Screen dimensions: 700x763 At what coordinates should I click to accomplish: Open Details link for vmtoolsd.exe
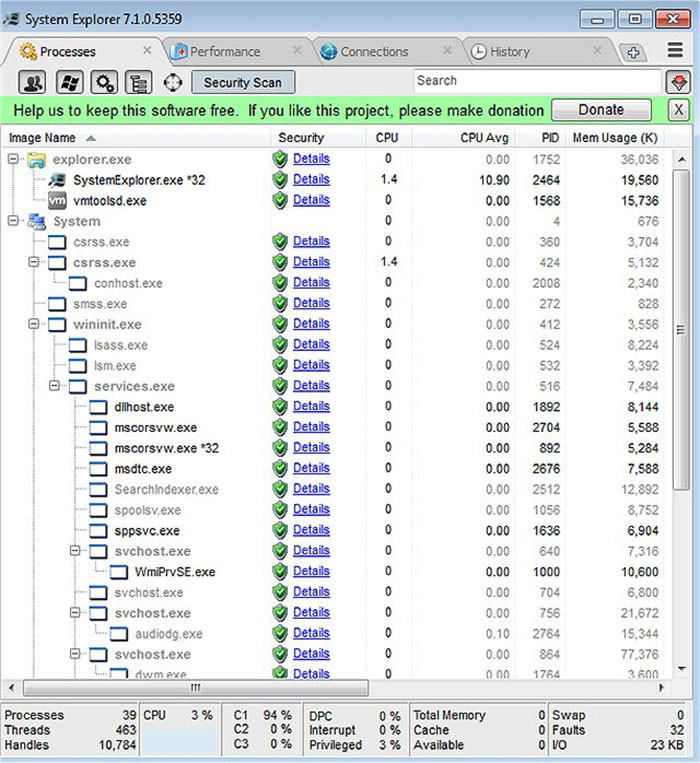[x=311, y=200]
